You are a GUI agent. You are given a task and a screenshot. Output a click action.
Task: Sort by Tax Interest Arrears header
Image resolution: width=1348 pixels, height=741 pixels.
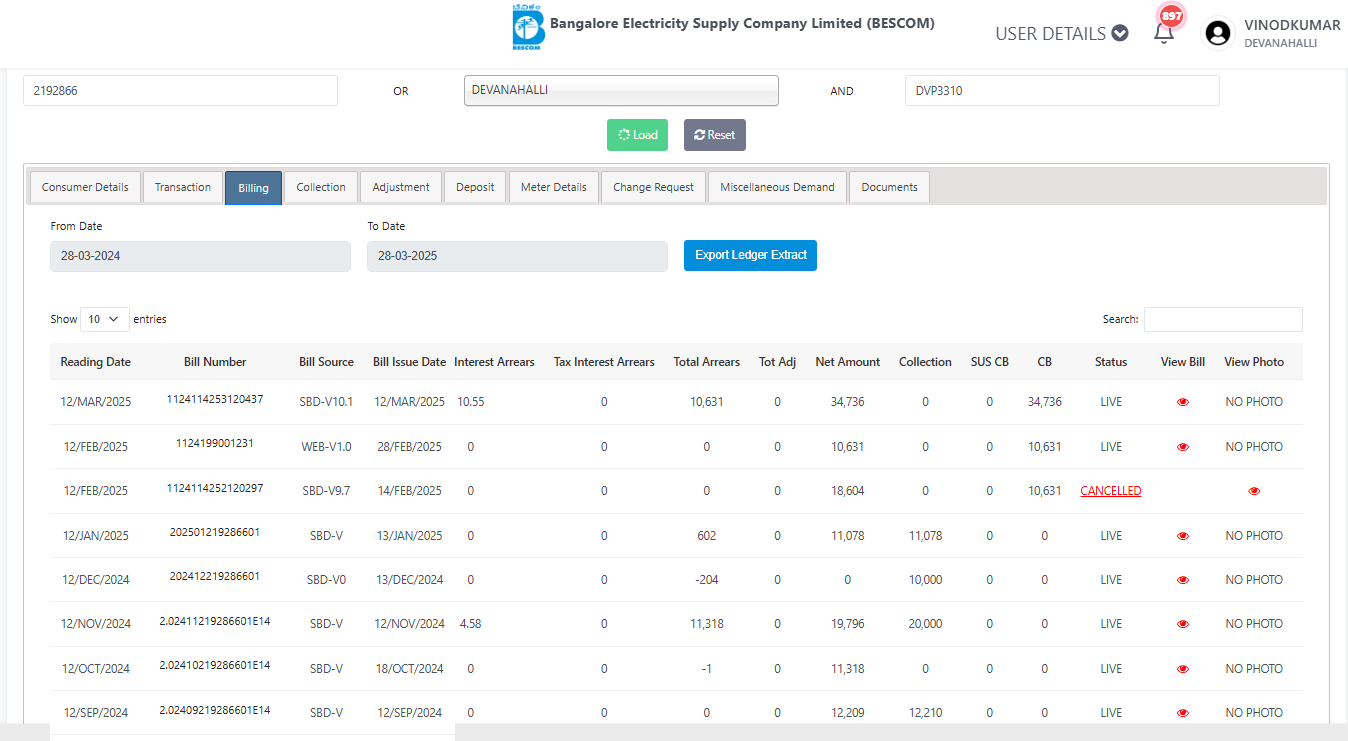click(604, 362)
